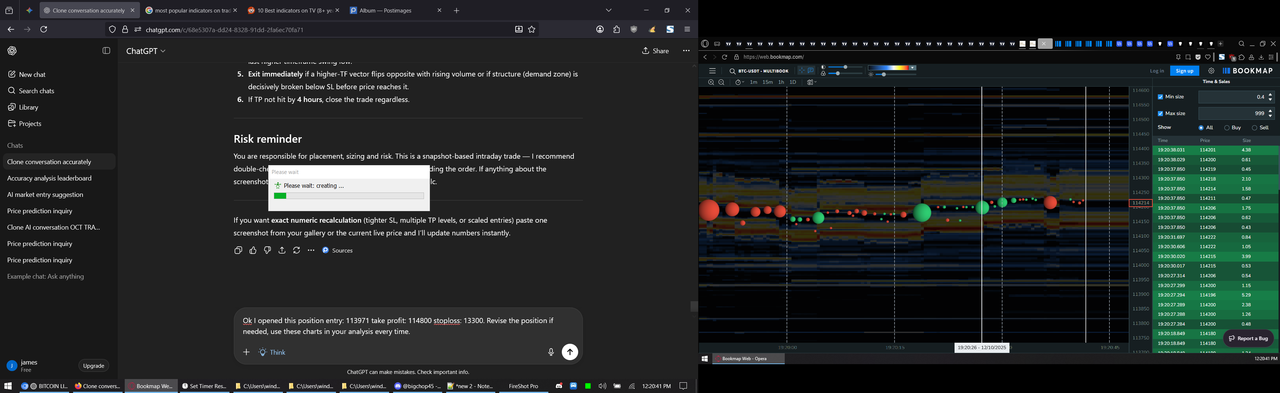Viewport: 1280px width, 393px height.
Task: Click Bookmap Log in link
Action: [1157, 71]
